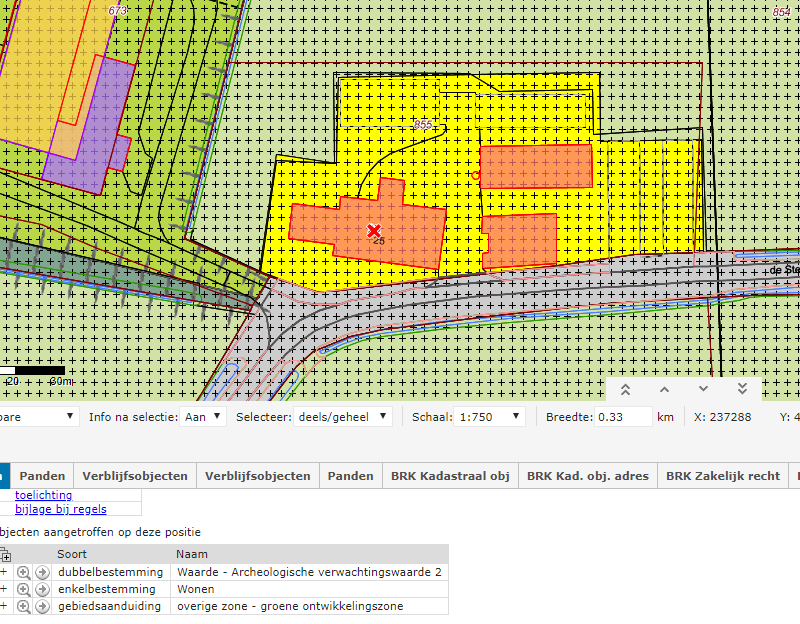Click the arrow icon in the dubbelbestemming row
The height and width of the screenshot is (624, 800).
[x=42, y=572]
